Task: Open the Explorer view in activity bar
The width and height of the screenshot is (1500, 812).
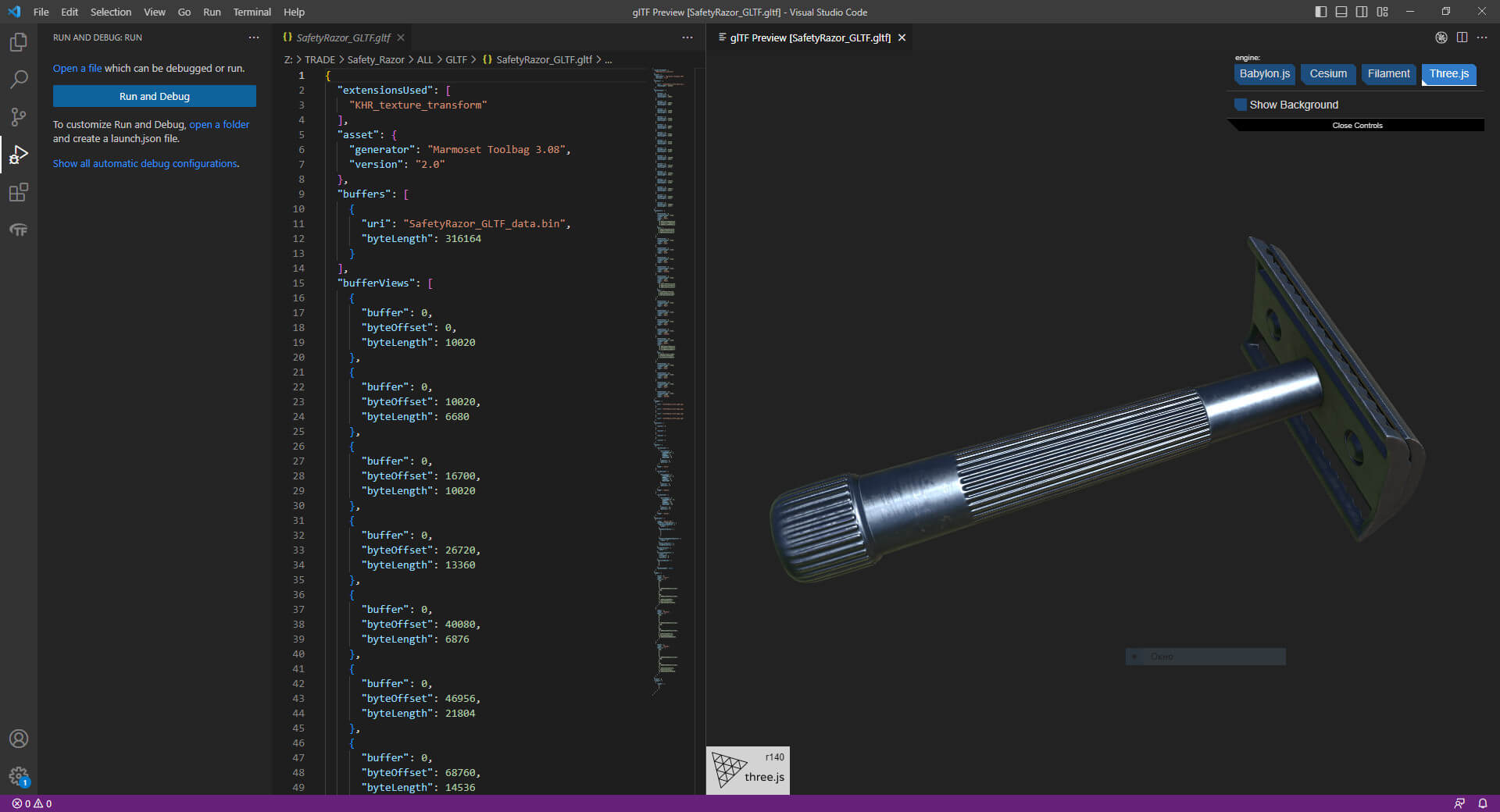Action: click(x=19, y=42)
